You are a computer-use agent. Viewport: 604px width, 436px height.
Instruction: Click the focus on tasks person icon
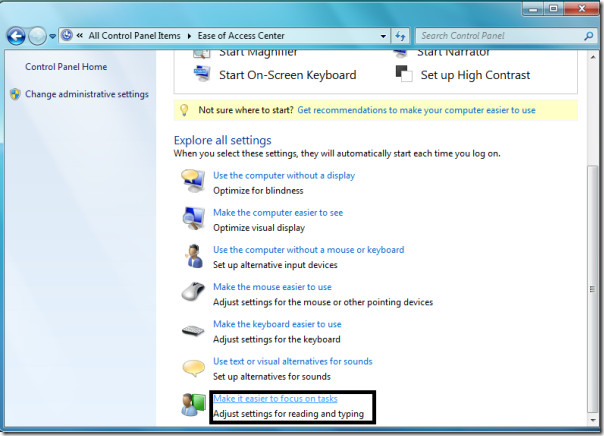pyautogui.click(x=193, y=405)
